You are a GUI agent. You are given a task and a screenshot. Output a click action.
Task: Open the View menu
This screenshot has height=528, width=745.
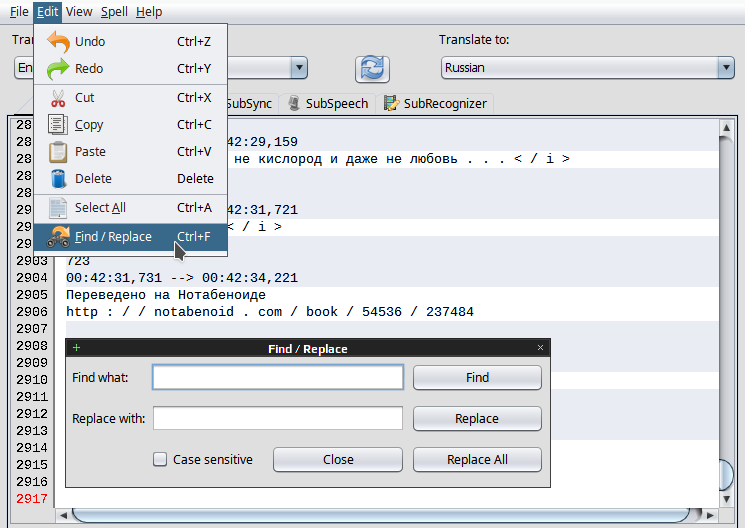point(79,11)
